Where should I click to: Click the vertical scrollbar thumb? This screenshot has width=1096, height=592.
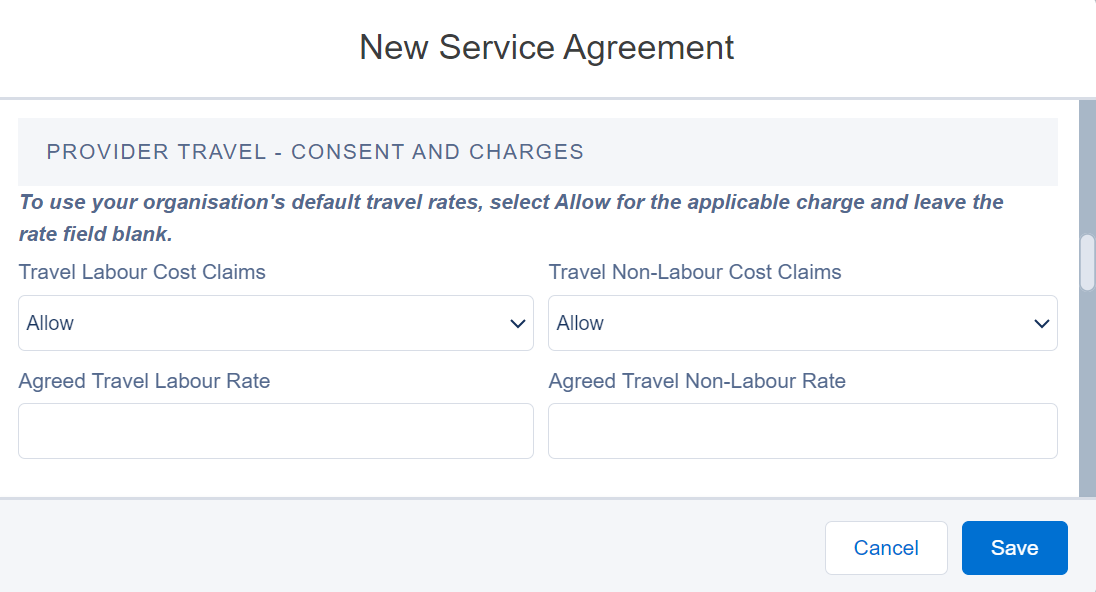(x=1088, y=262)
